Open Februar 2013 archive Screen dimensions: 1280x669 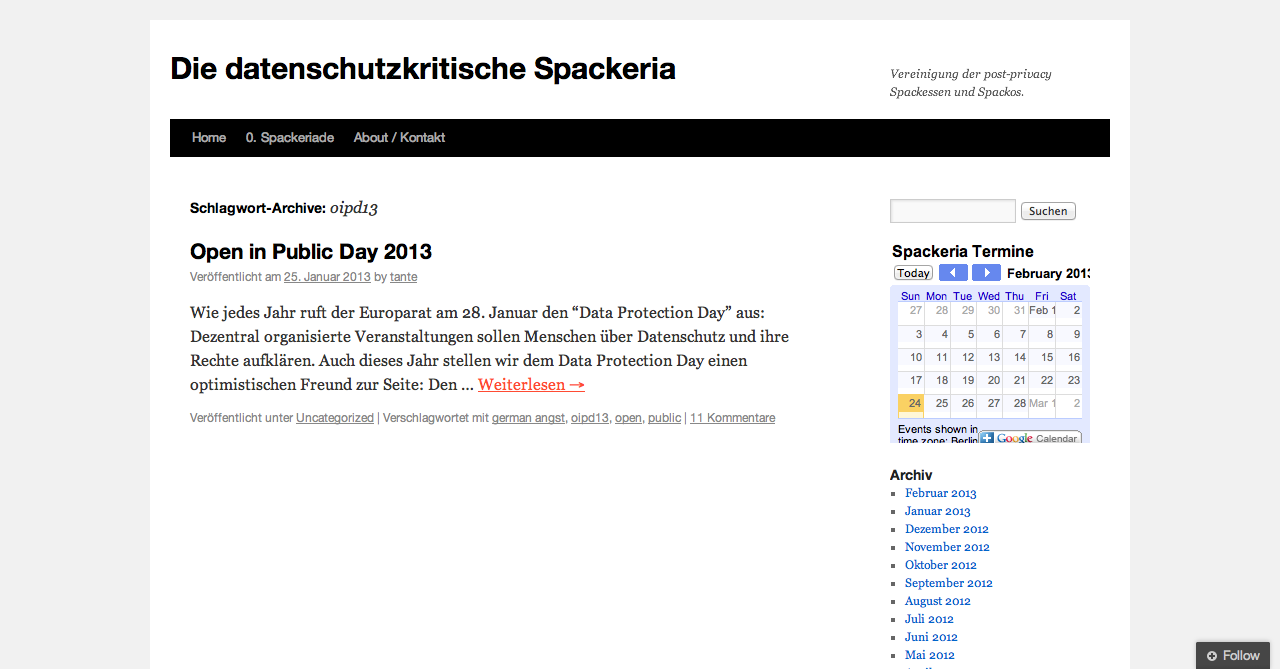click(941, 493)
